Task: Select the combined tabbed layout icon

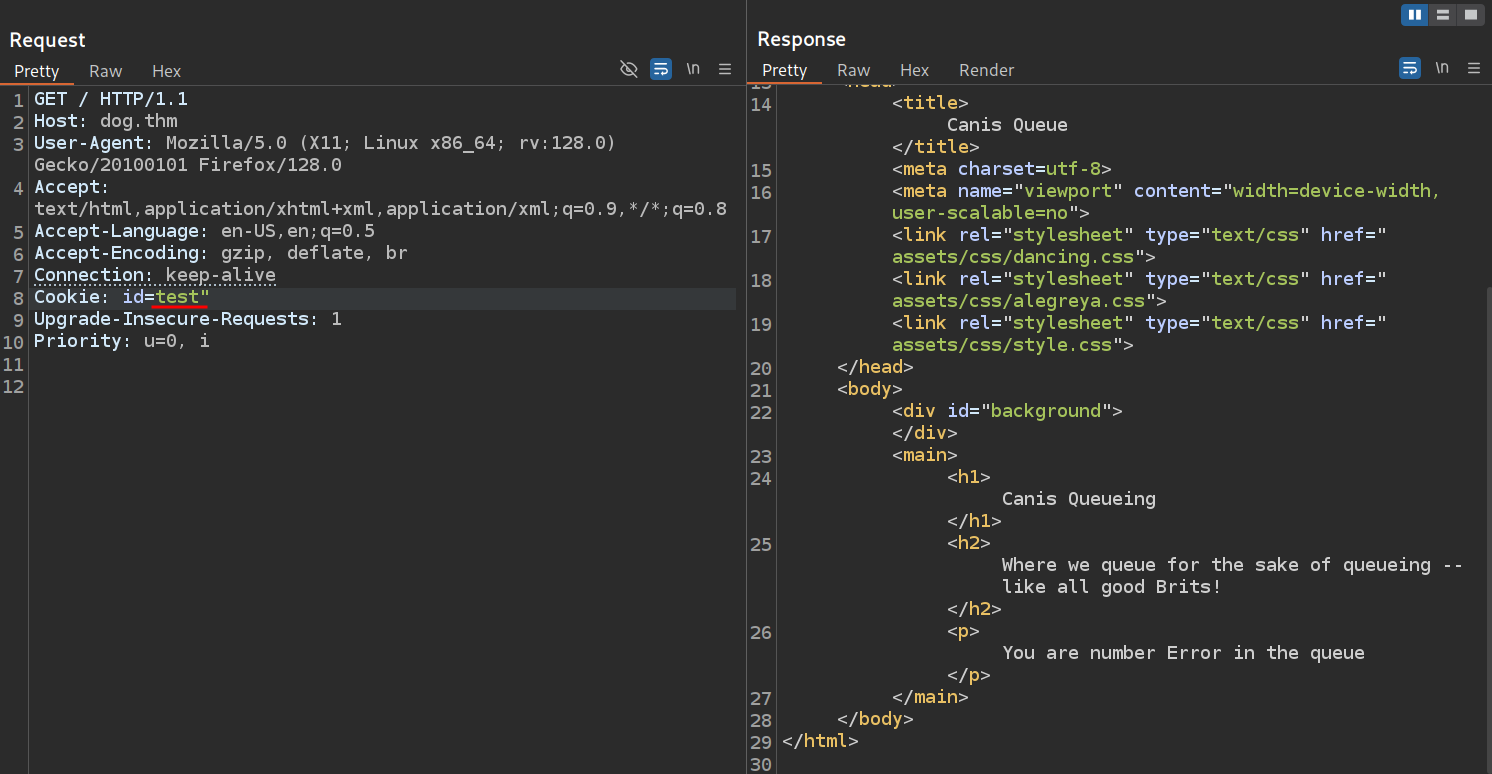Action: pos(1470,15)
